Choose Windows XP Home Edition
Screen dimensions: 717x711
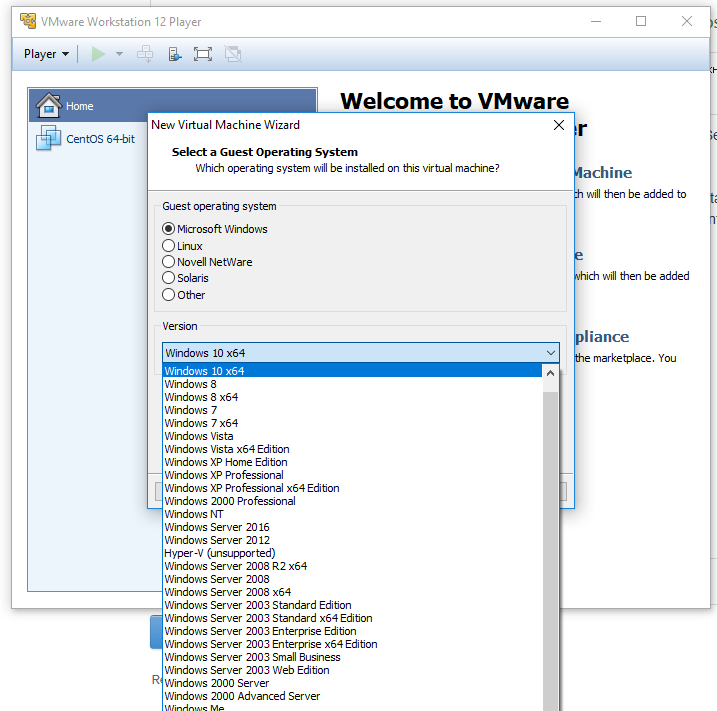click(353, 462)
